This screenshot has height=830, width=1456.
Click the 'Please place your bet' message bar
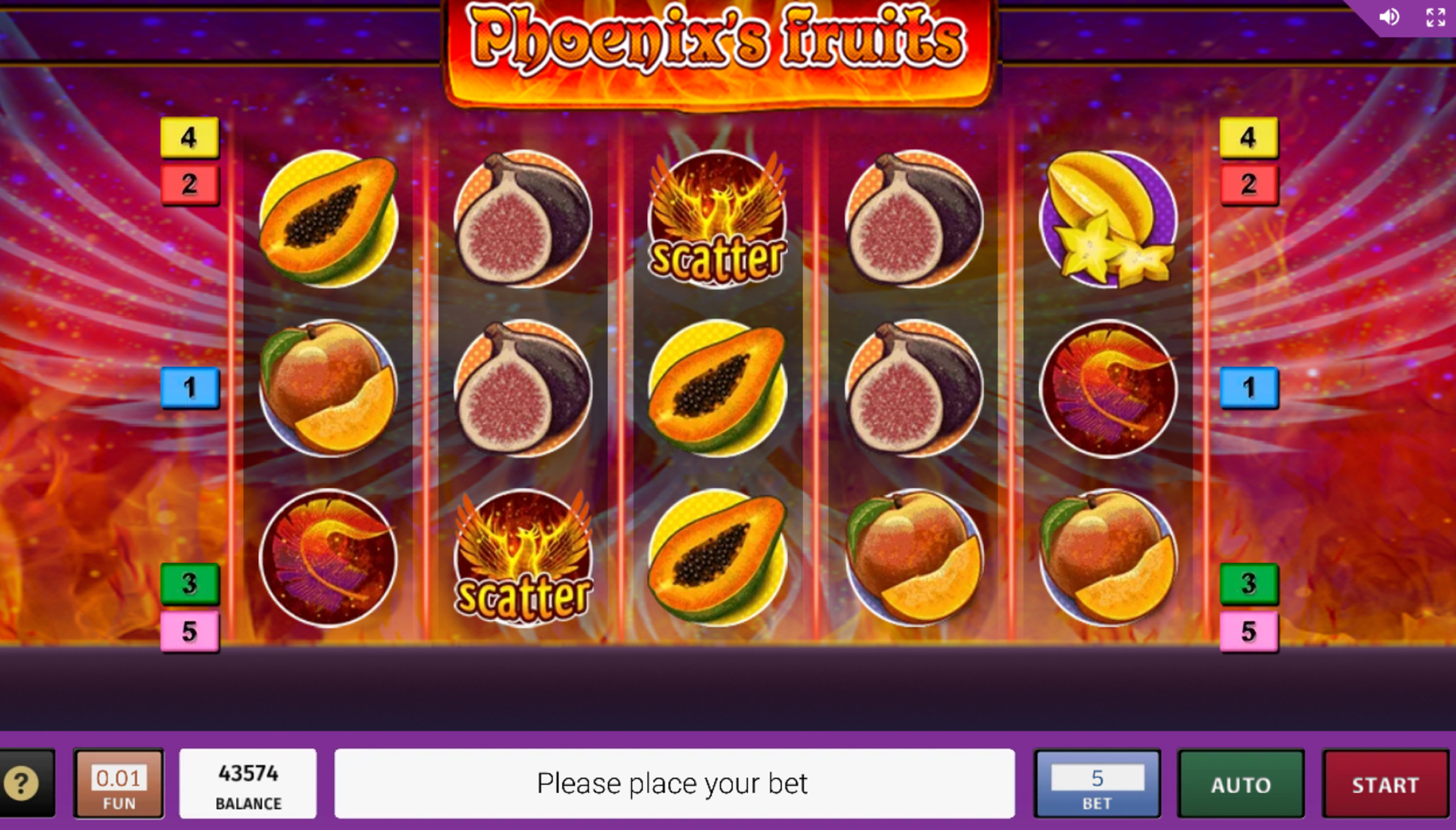(674, 784)
